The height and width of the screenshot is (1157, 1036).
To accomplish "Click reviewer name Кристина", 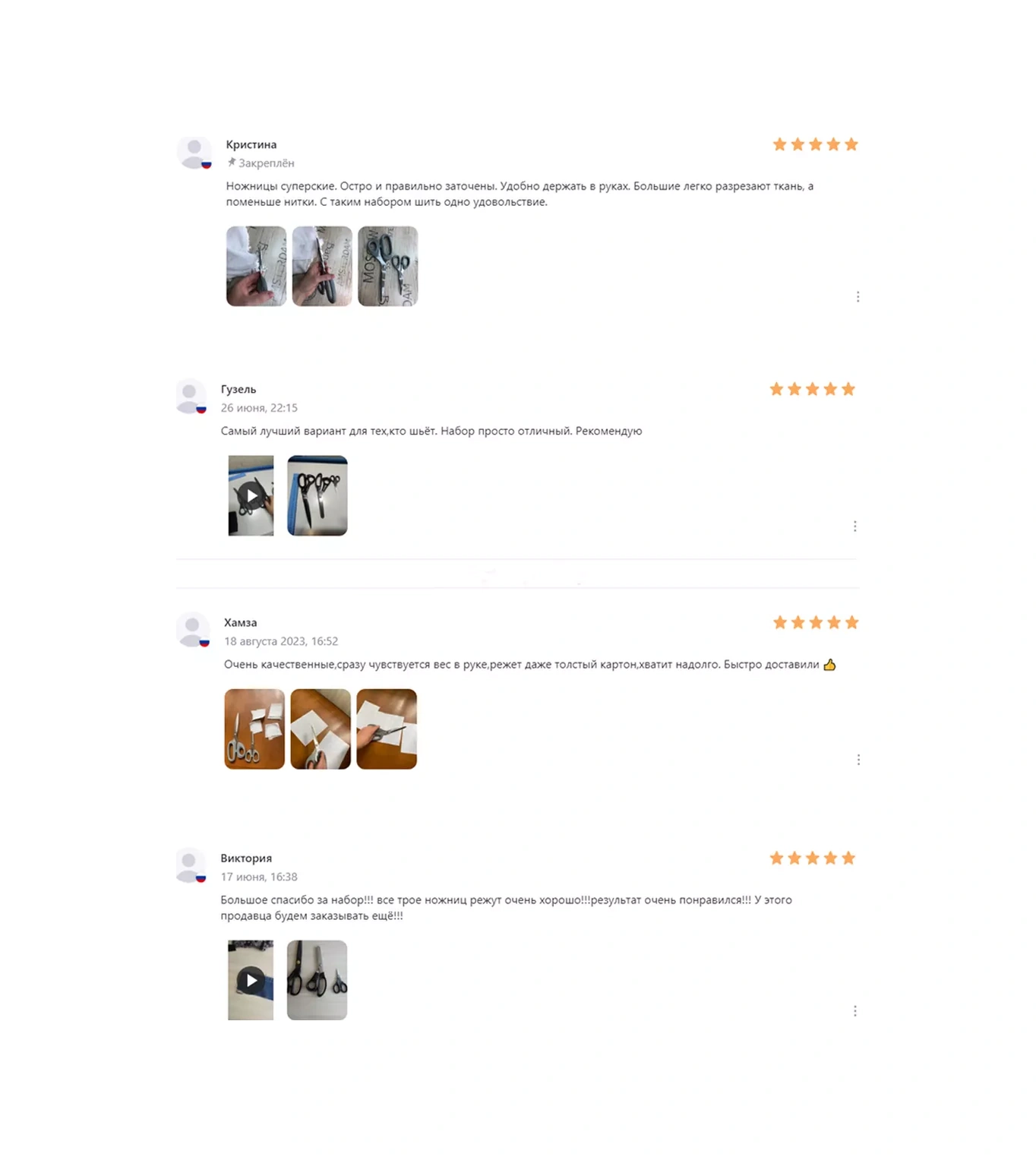I will (x=251, y=144).
